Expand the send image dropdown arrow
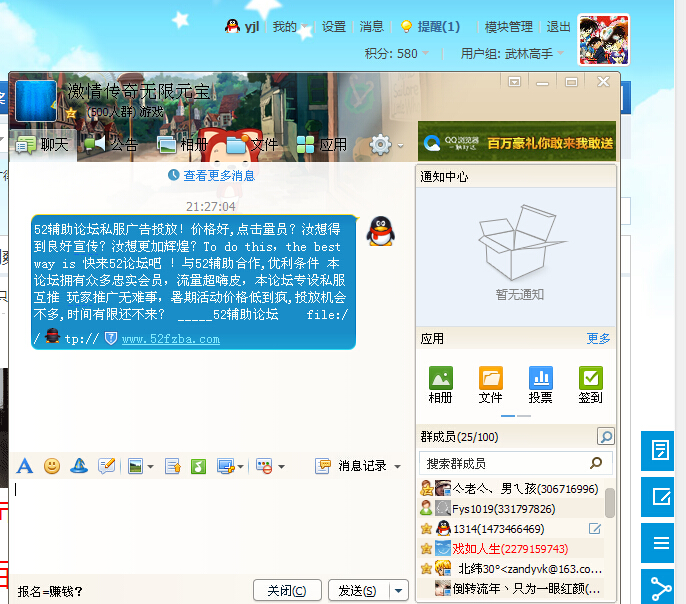 tap(150, 467)
